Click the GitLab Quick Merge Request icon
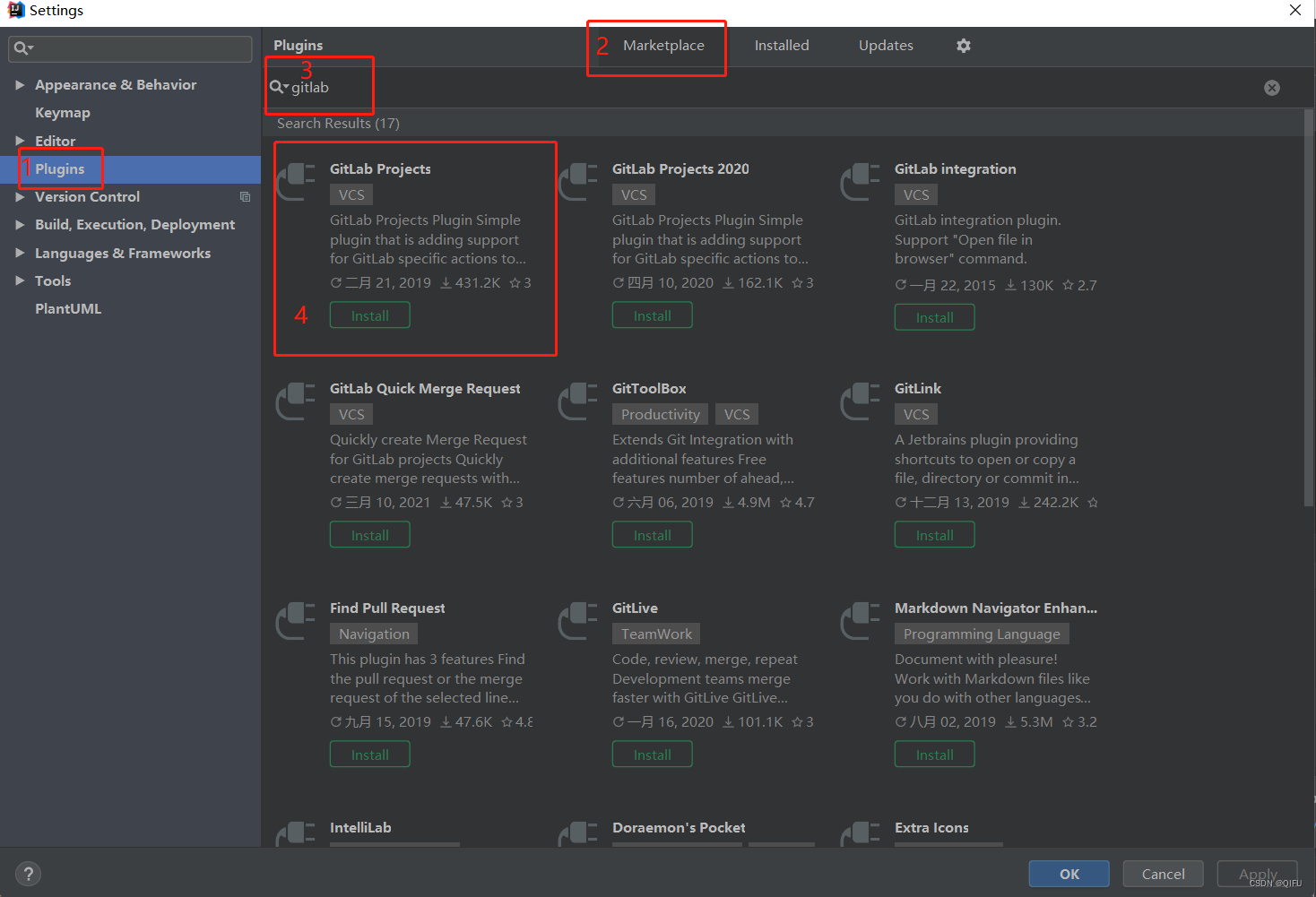Image resolution: width=1316 pixels, height=897 pixels. pyautogui.click(x=296, y=401)
